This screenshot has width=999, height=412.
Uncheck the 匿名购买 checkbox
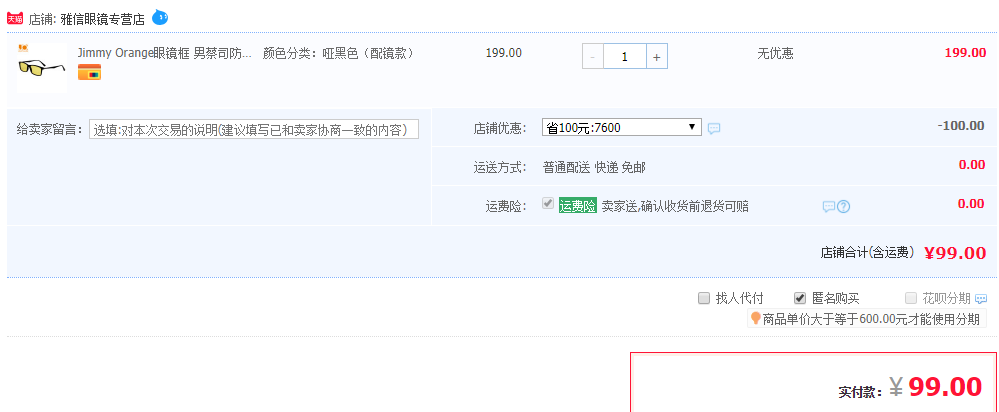pyautogui.click(x=800, y=298)
